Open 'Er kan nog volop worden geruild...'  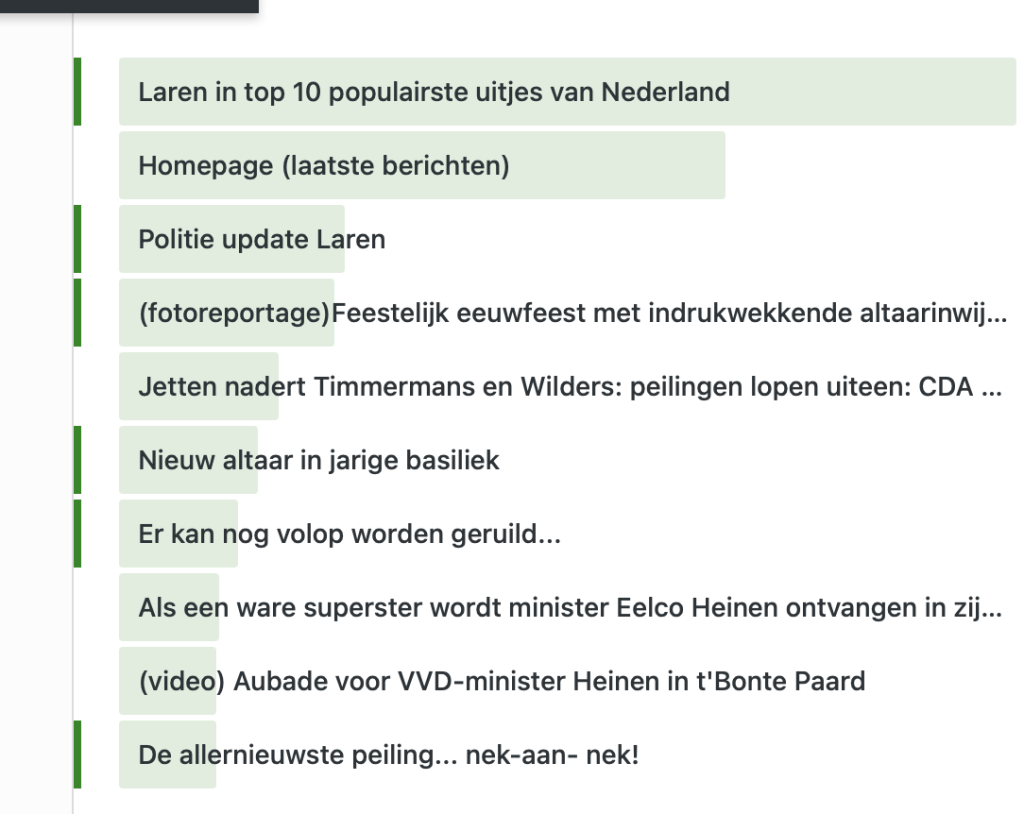click(x=349, y=535)
